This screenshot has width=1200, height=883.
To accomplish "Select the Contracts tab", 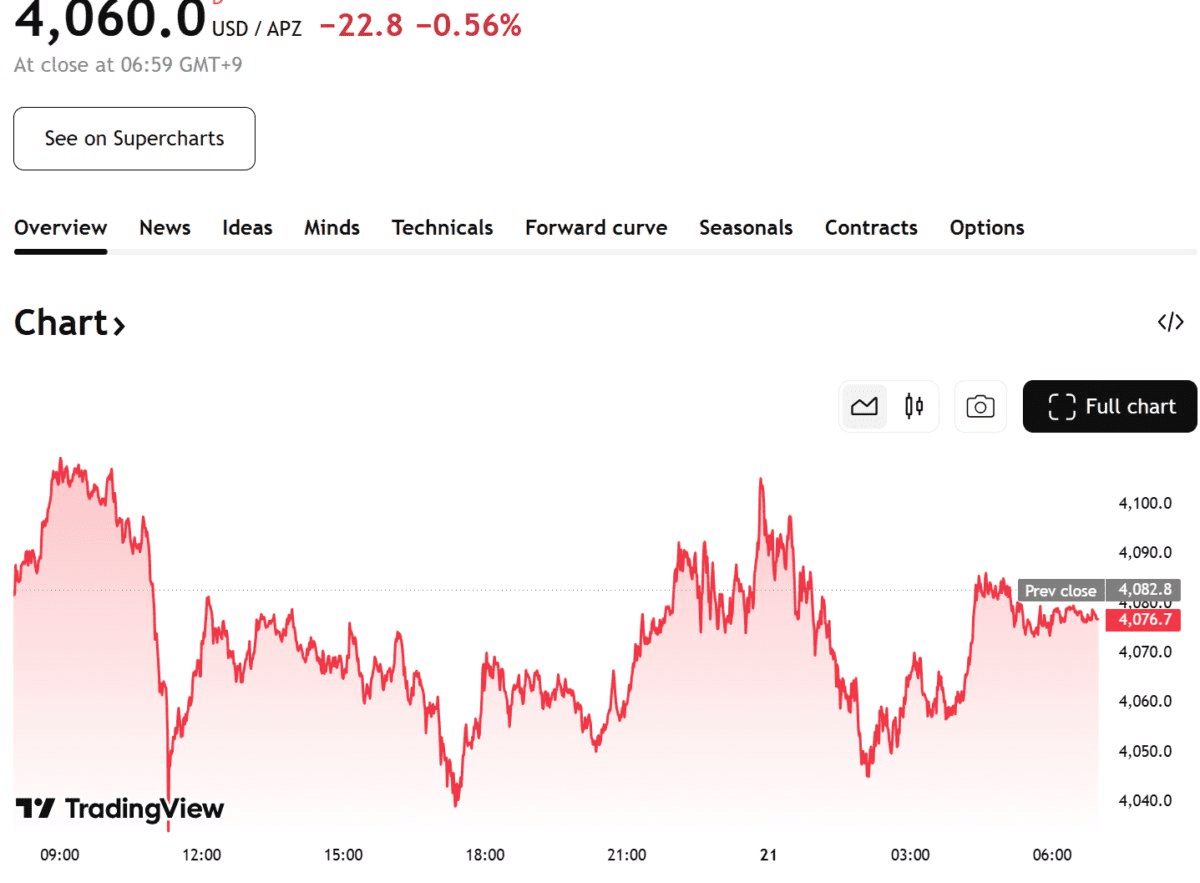I will click(x=871, y=228).
